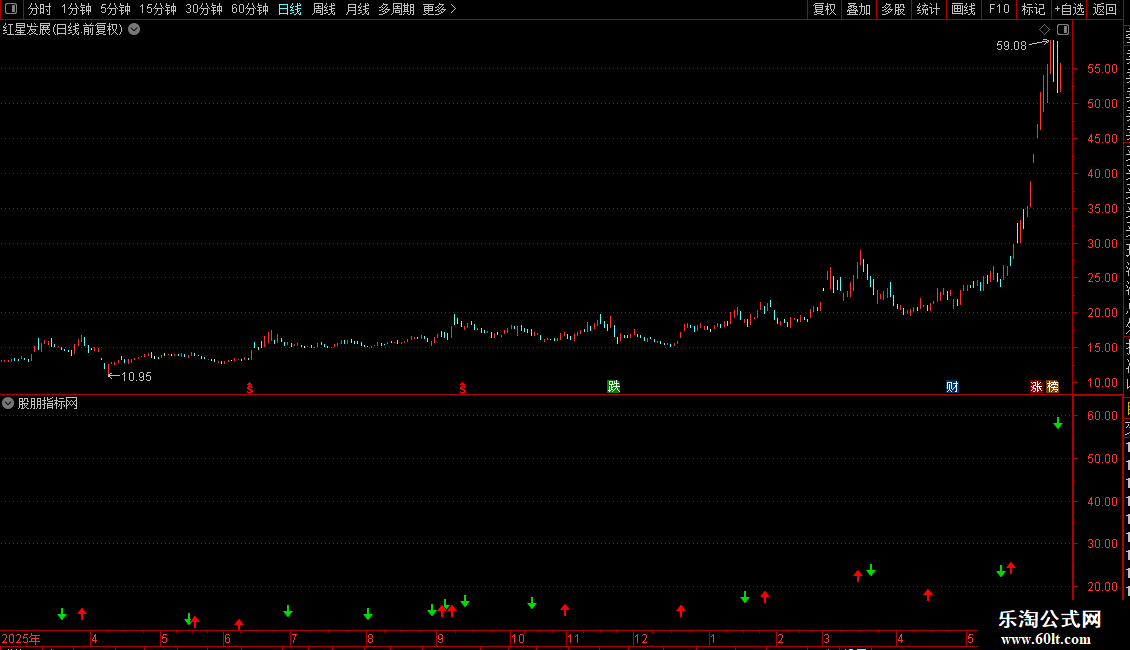Viewport: 1130px width, 650px height.
Task: Select the 5分钟 period
Action: [x=115, y=9]
